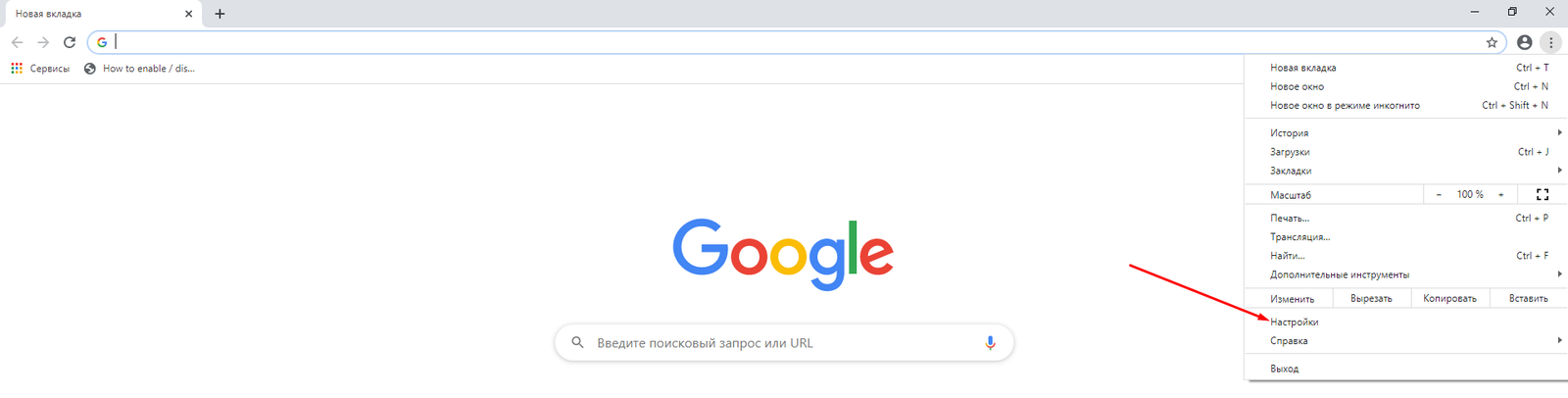Image resolution: width=1568 pixels, height=398 pixels.
Task: Start voice search with microphone icon
Action: pos(990,343)
